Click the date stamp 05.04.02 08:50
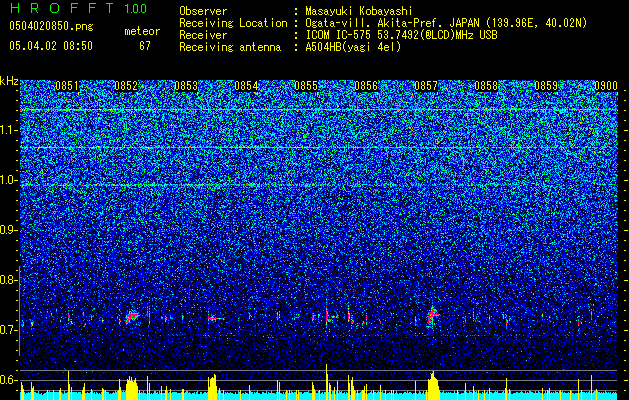The width and height of the screenshot is (629, 400). [51, 46]
